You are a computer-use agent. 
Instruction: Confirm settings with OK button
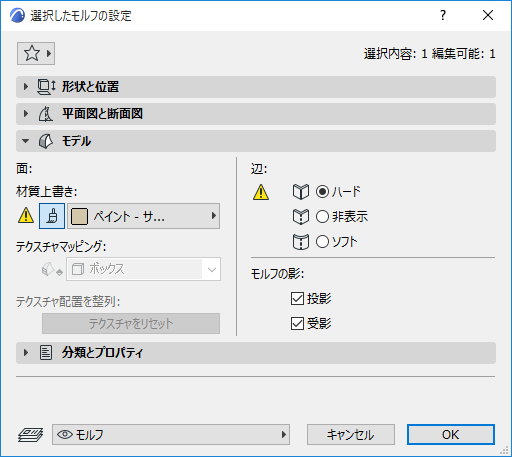point(451,435)
